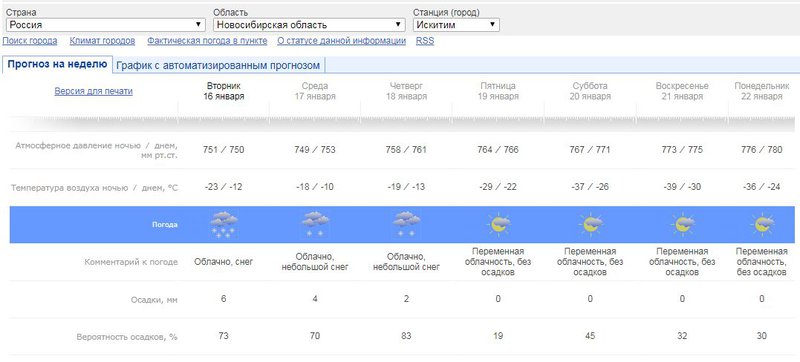Select the Прогноз на неделю tab
Image resolution: width=800 pixels, height=362 pixels.
pos(57,65)
